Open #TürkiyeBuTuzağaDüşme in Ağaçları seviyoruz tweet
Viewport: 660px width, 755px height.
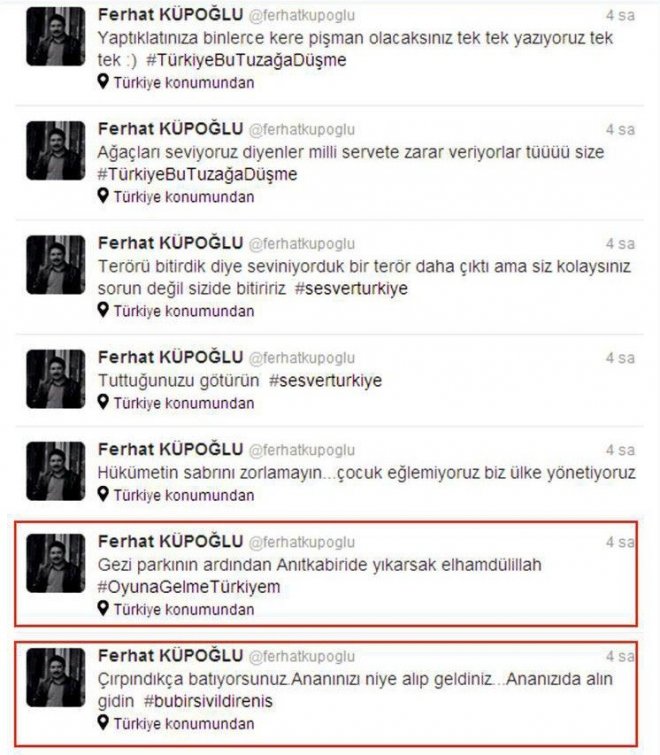click(x=197, y=174)
